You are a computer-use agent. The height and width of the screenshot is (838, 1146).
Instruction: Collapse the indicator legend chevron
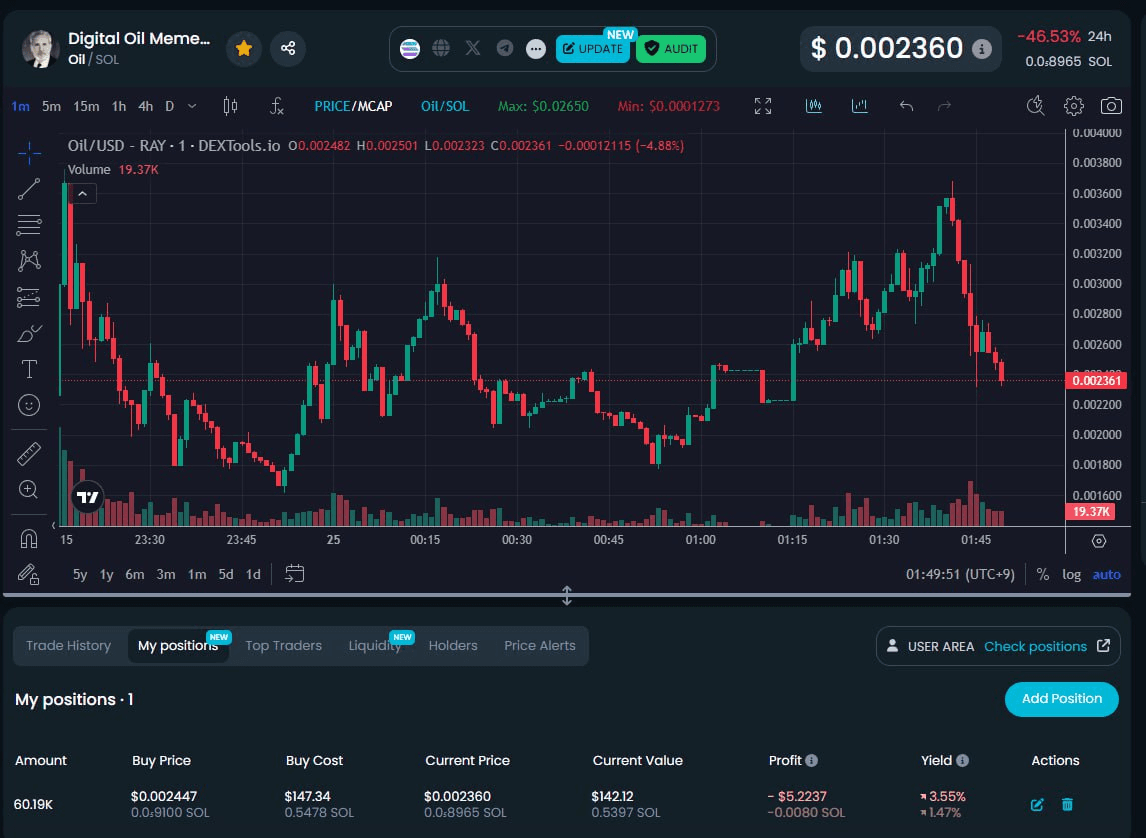click(x=83, y=194)
